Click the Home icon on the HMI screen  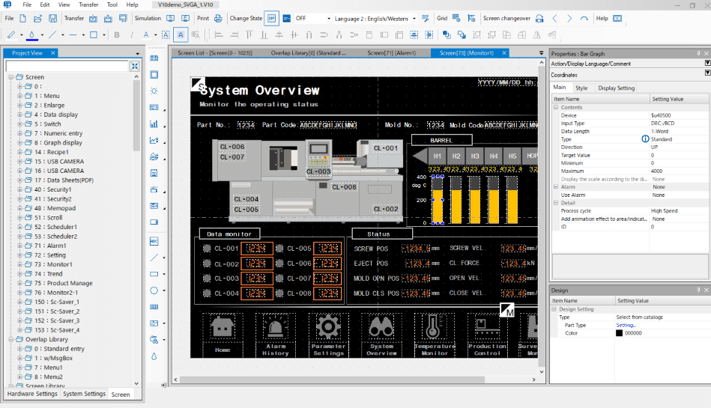tap(222, 326)
